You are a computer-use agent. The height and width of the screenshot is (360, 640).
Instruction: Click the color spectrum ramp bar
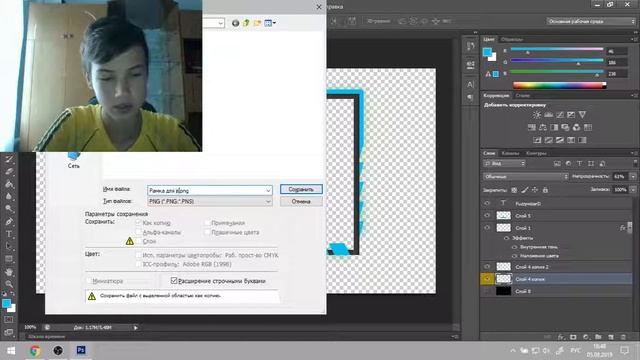559,85
